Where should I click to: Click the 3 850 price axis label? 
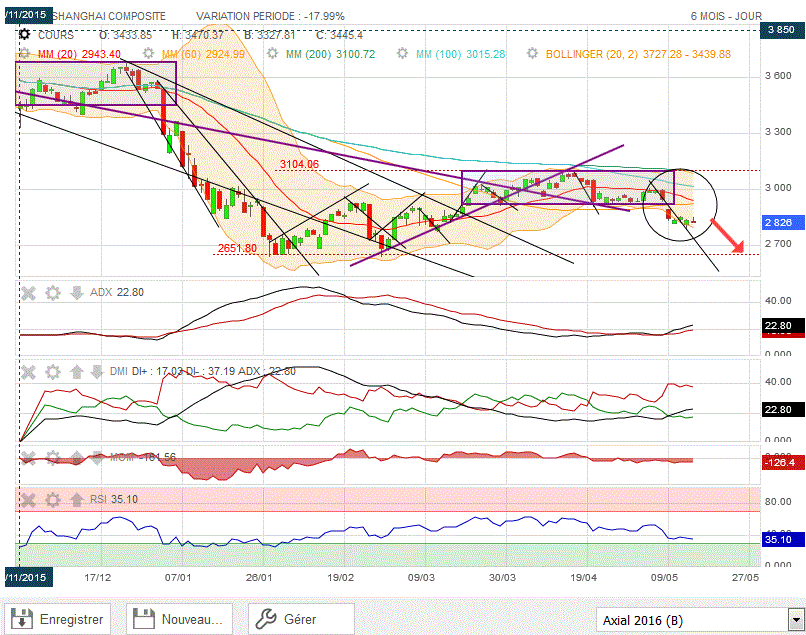click(780, 30)
